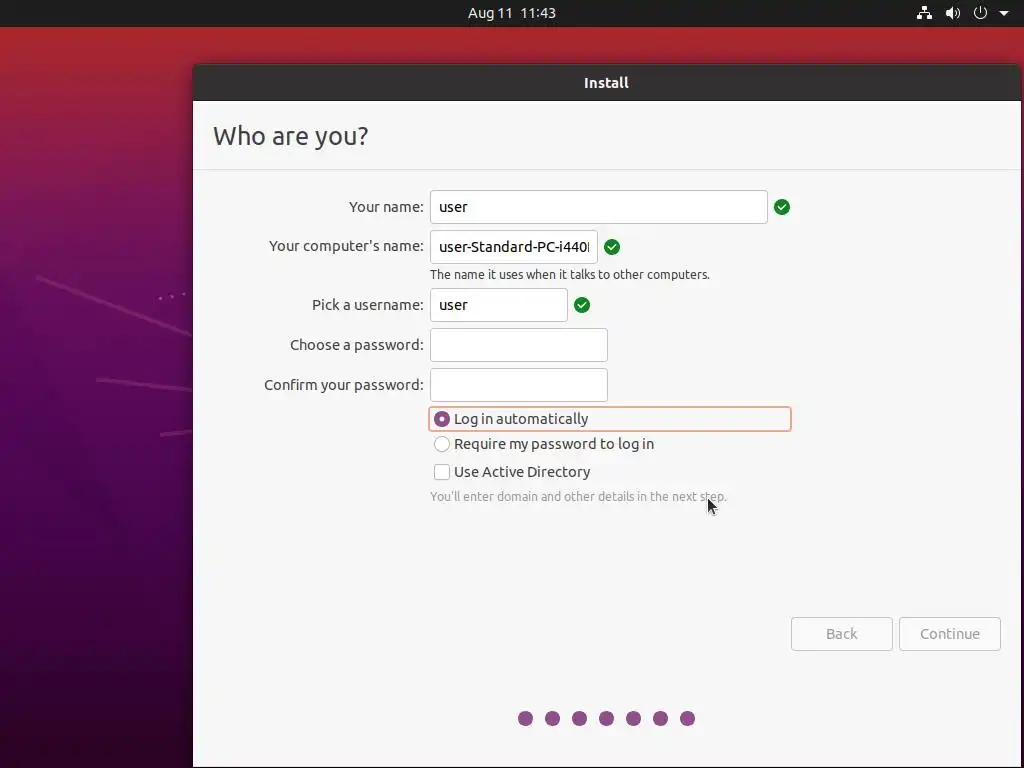The height and width of the screenshot is (768, 1024).
Task: Focus the Pick a username field
Action: [498, 305]
